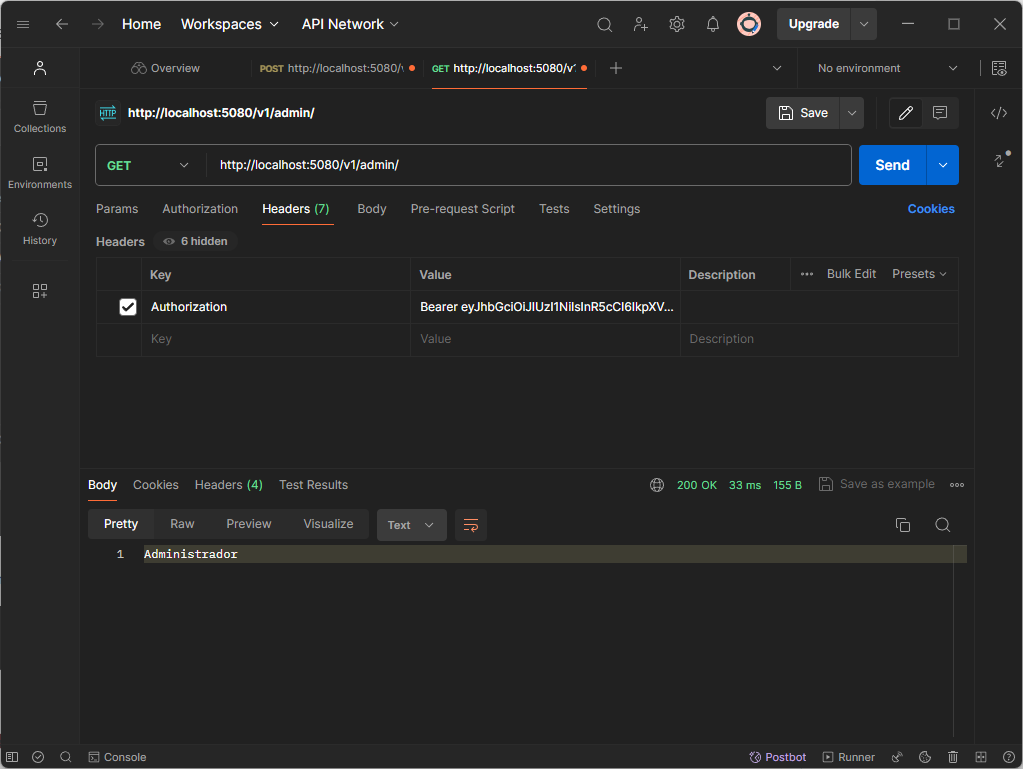Open the Pre-request Script tab
The width and height of the screenshot is (1023, 769).
[463, 209]
